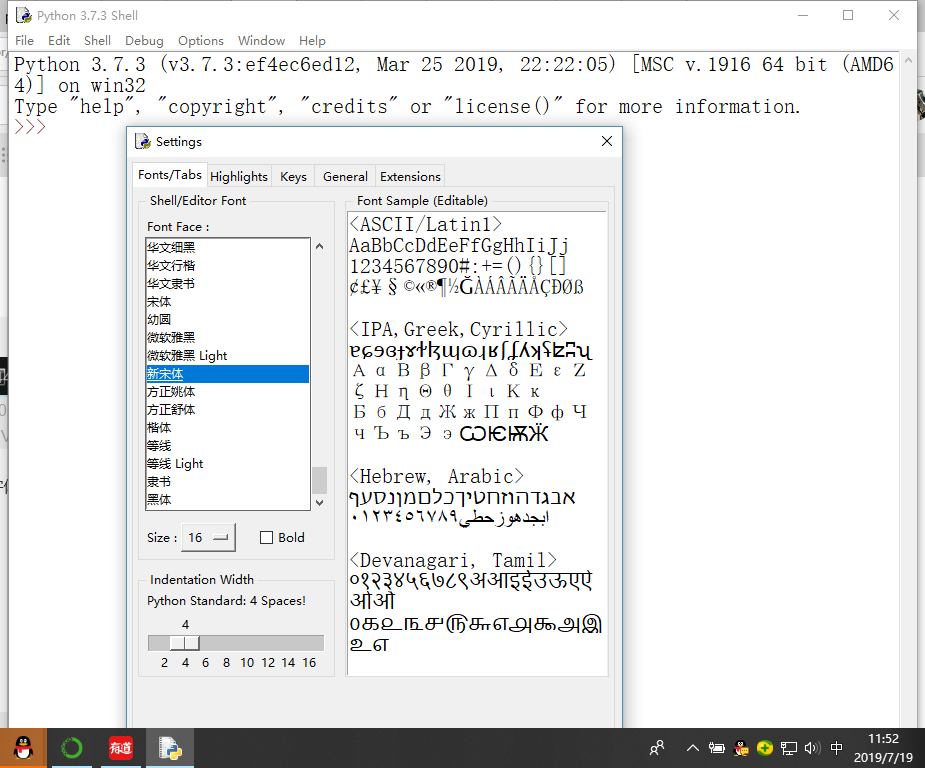Image resolution: width=925 pixels, height=768 pixels.
Task: Select font 微软雅黑 without Light
Action: pyautogui.click(x=228, y=337)
